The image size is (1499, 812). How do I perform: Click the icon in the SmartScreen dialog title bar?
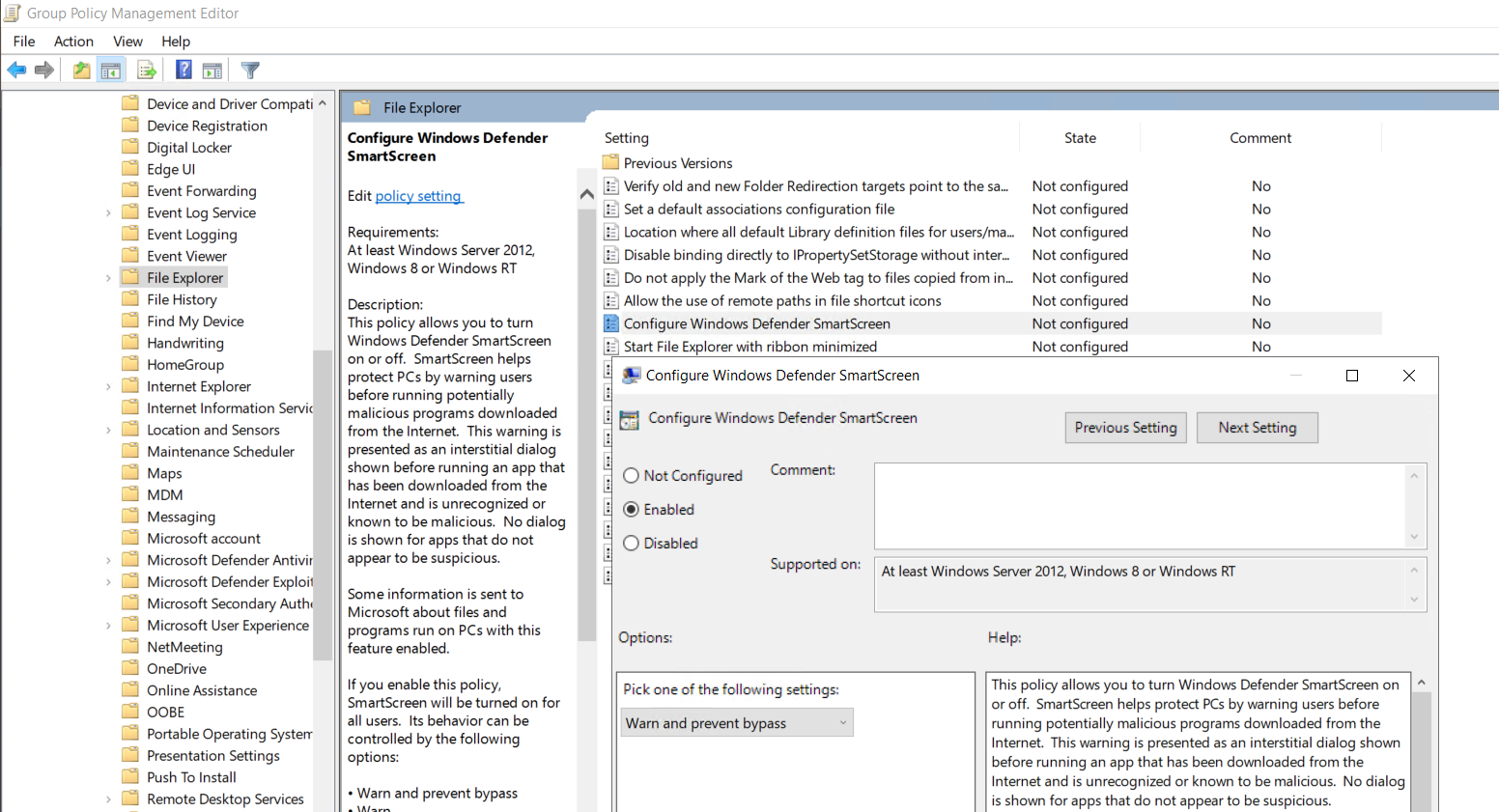632,376
